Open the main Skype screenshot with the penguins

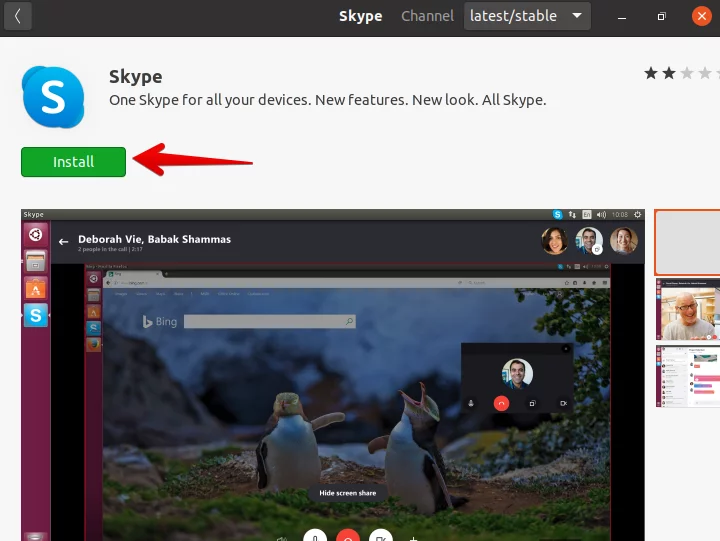point(333,375)
